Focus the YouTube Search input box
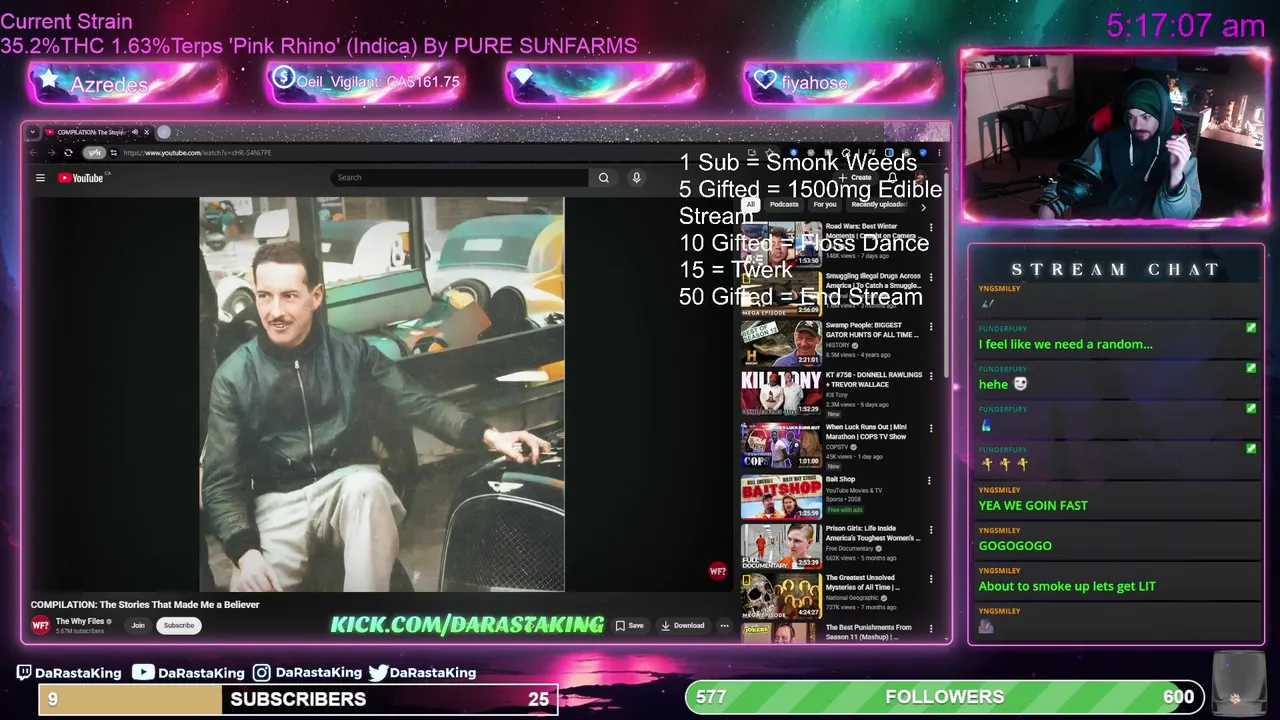The image size is (1280, 720). click(x=460, y=178)
